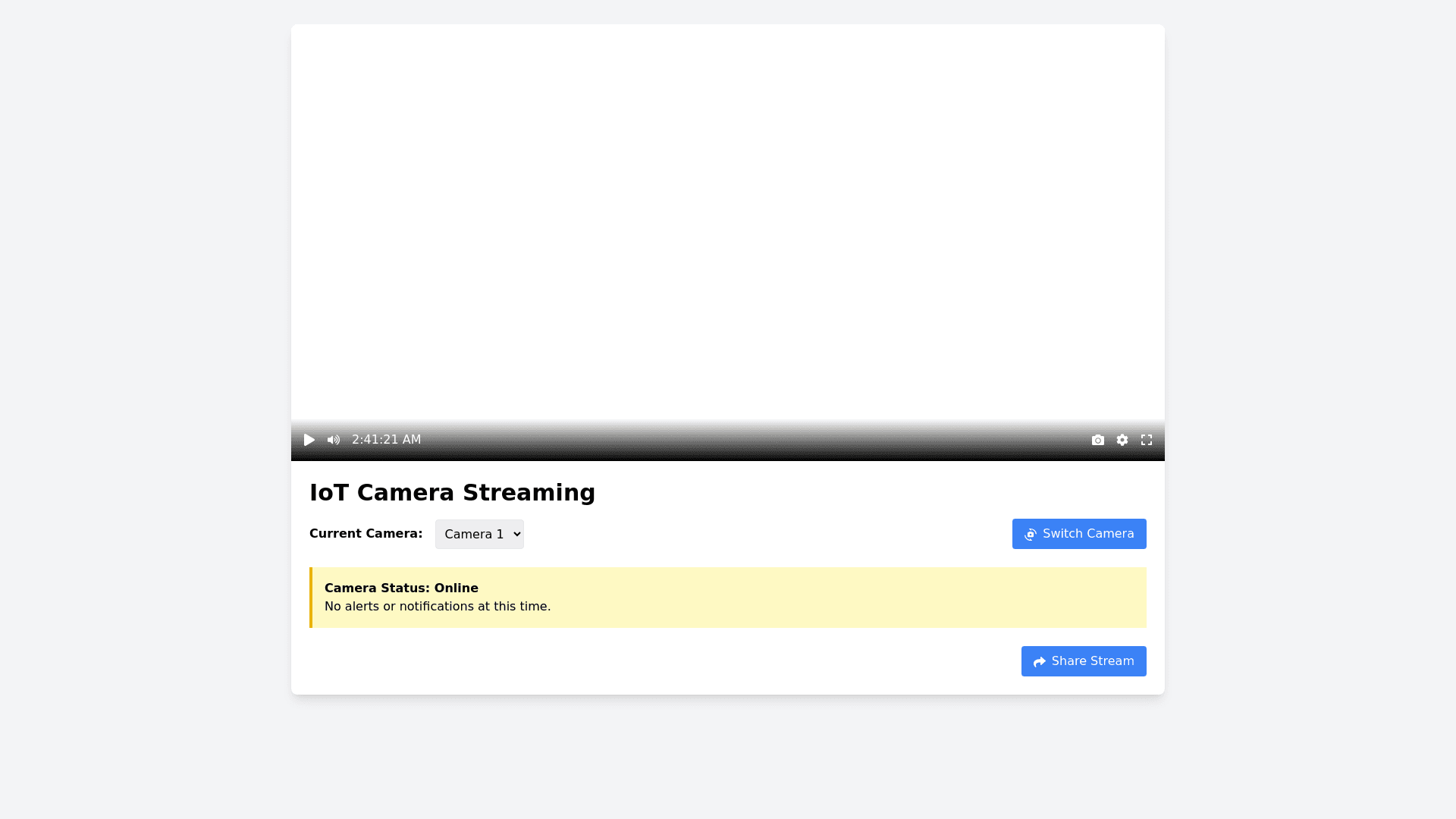Click the yellow left border of the status banner
1456x819 pixels.
(311, 598)
